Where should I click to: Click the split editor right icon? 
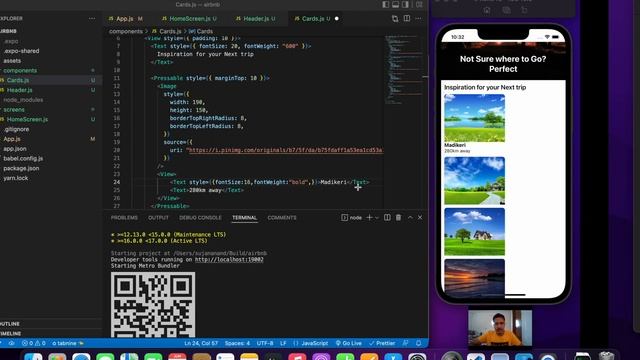tap(407, 18)
